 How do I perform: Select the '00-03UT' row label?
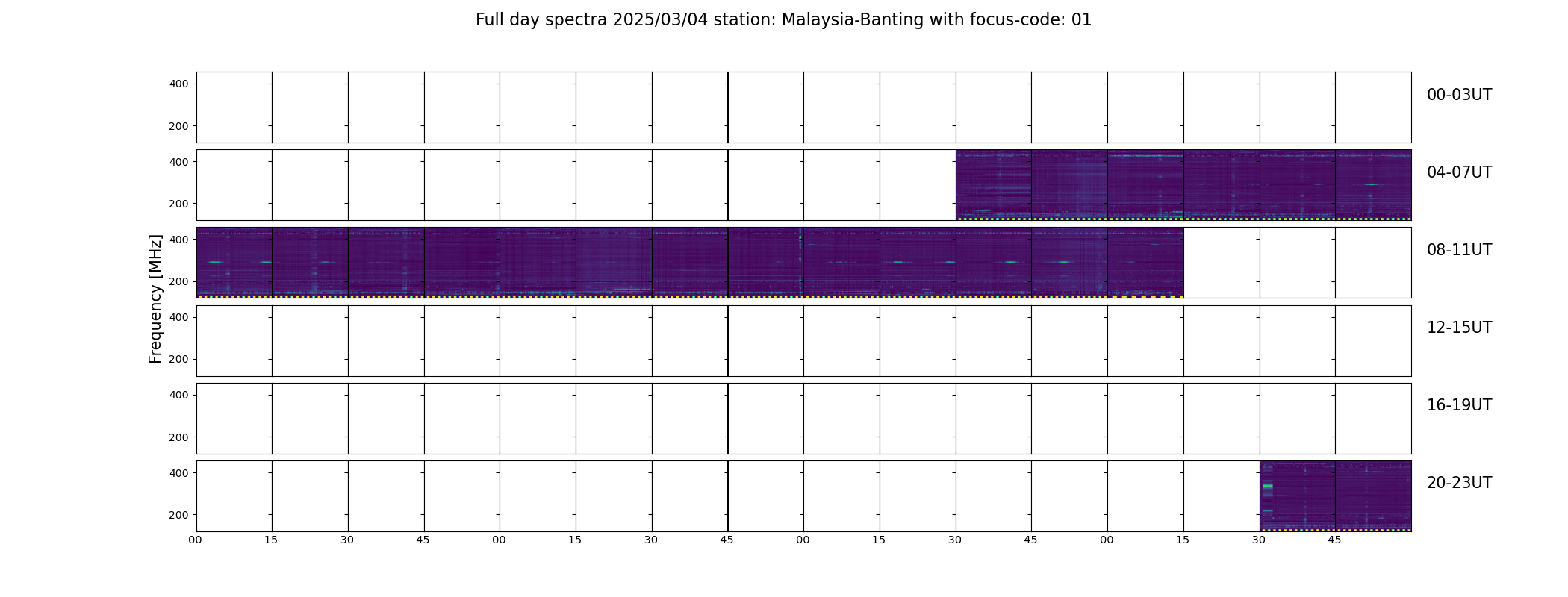coord(1459,95)
